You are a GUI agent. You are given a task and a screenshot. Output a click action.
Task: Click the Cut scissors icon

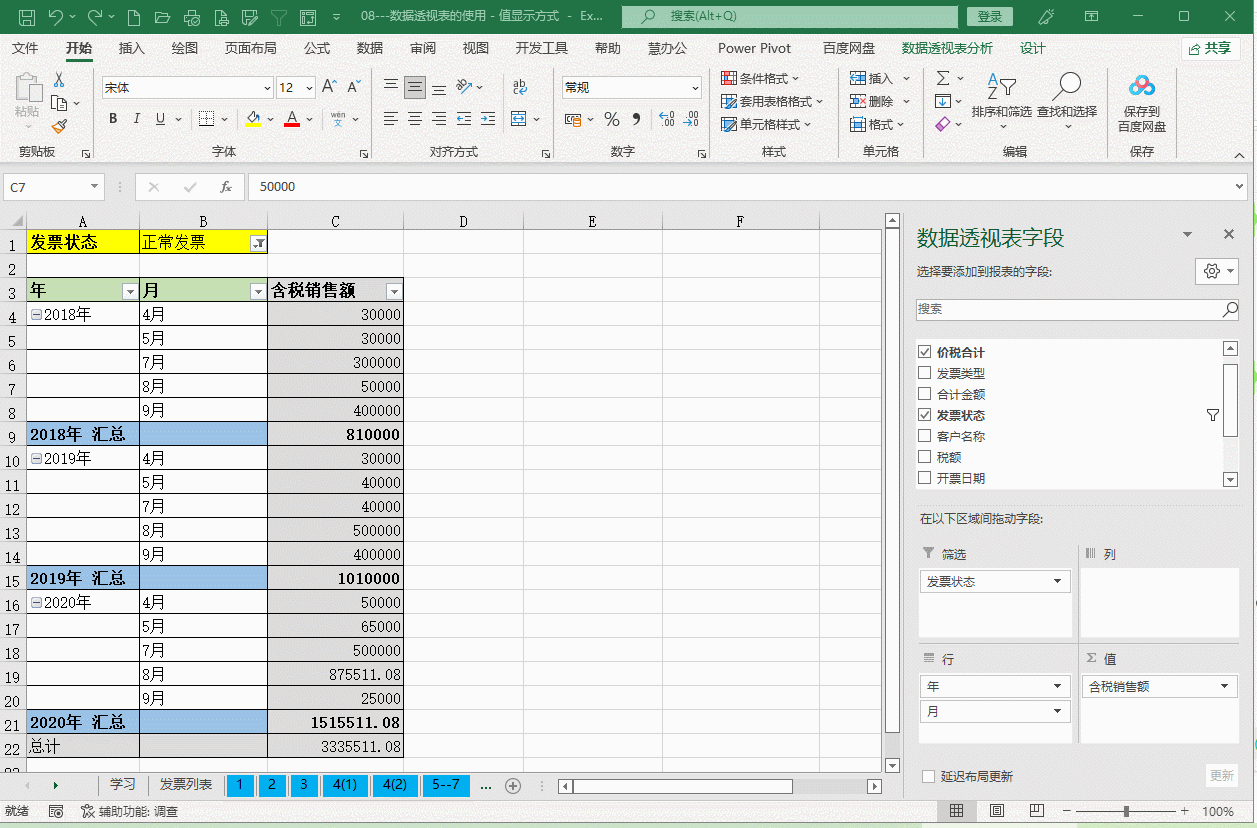(59, 80)
